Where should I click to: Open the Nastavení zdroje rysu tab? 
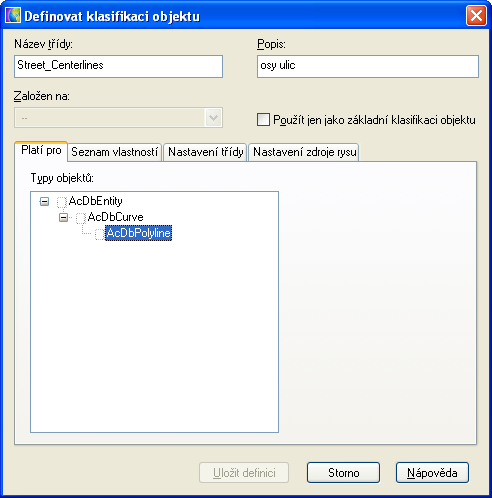pos(304,152)
